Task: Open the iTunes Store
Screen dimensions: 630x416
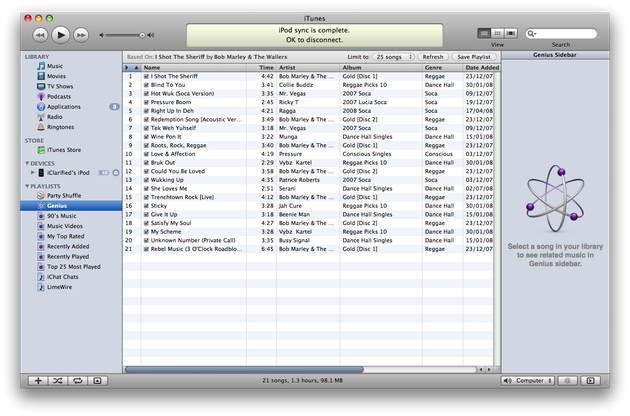Action: 63,150
